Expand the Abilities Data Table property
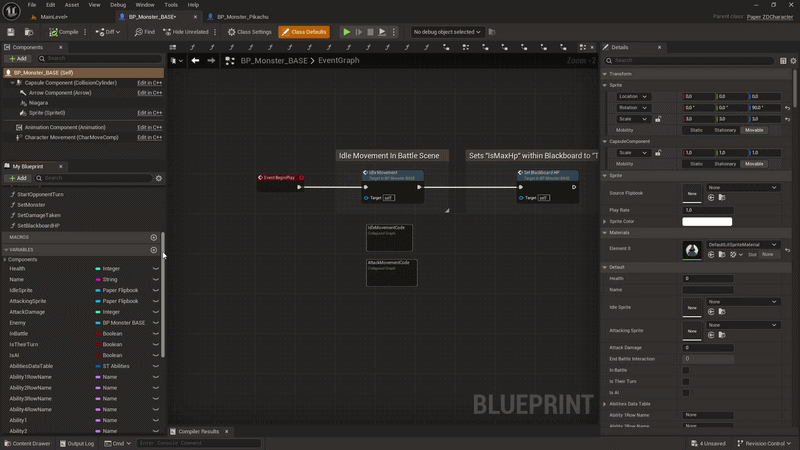This screenshot has height=450, width=800. coord(605,403)
